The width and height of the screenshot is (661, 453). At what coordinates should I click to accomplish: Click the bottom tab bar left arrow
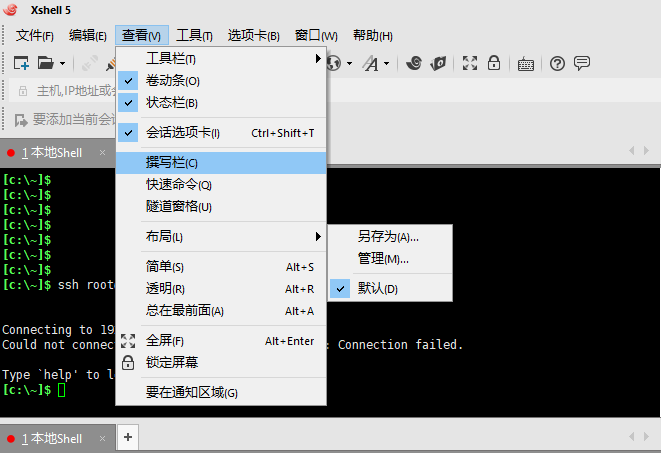point(631,437)
